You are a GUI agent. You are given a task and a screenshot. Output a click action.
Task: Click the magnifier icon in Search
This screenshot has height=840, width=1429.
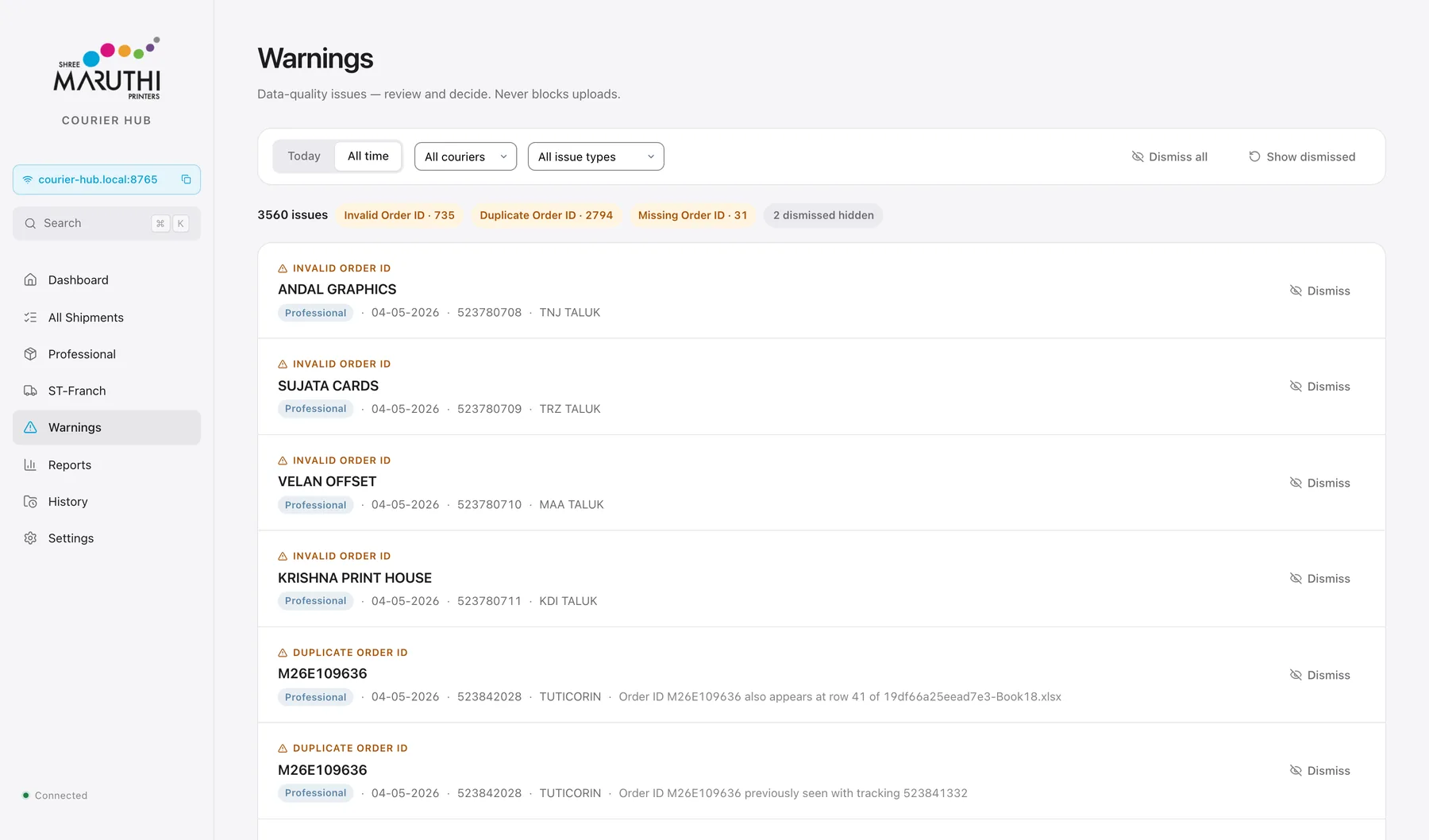tap(30, 223)
